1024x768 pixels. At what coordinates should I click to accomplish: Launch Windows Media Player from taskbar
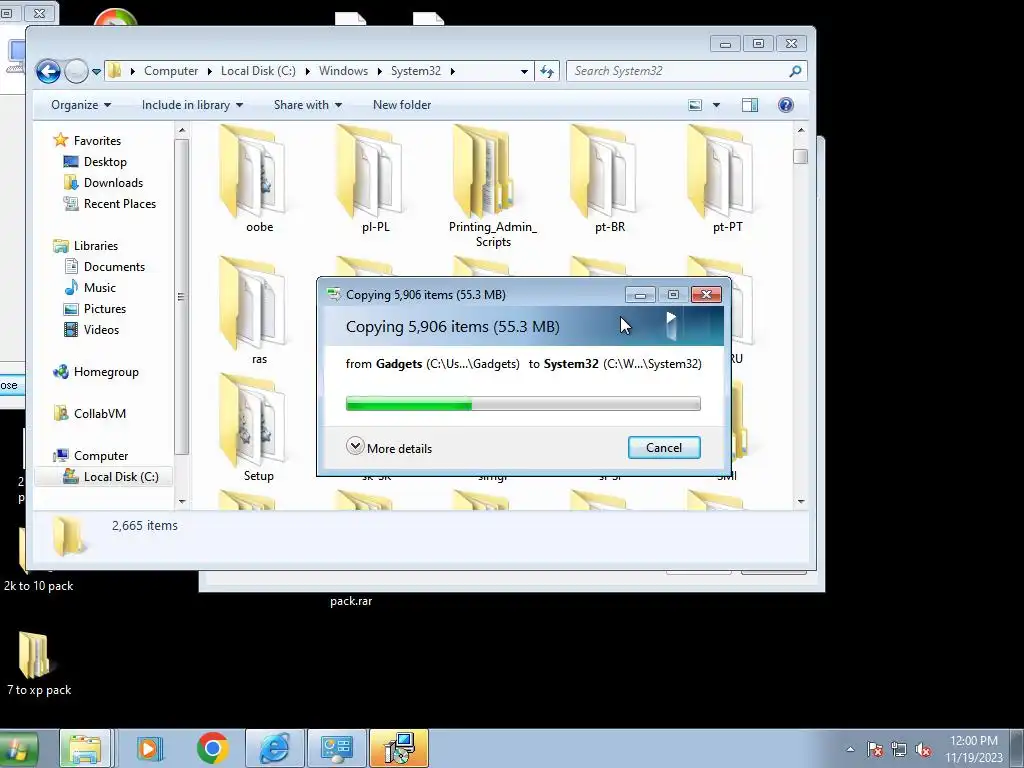tap(150, 748)
